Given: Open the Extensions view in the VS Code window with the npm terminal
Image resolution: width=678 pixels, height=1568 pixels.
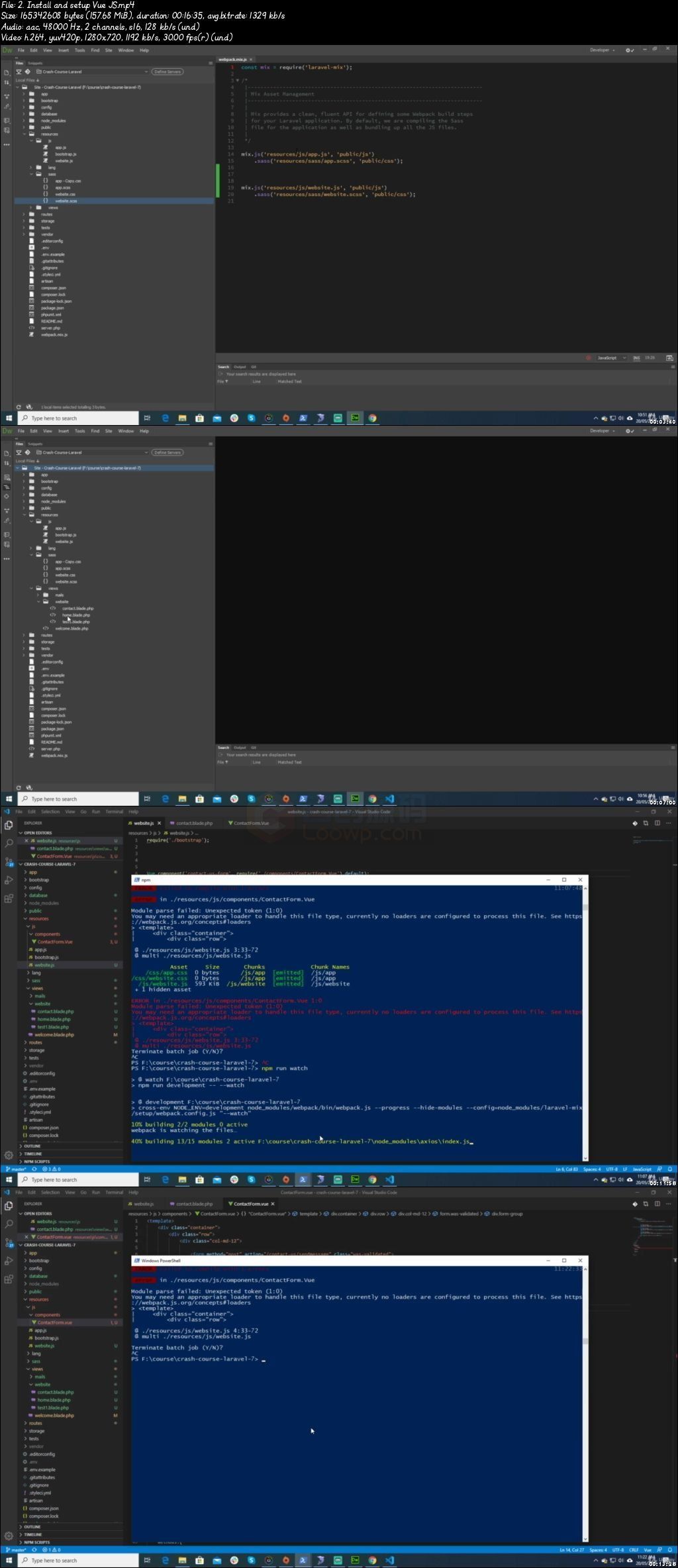Looking at the screenshot, I should pos(9,899).
